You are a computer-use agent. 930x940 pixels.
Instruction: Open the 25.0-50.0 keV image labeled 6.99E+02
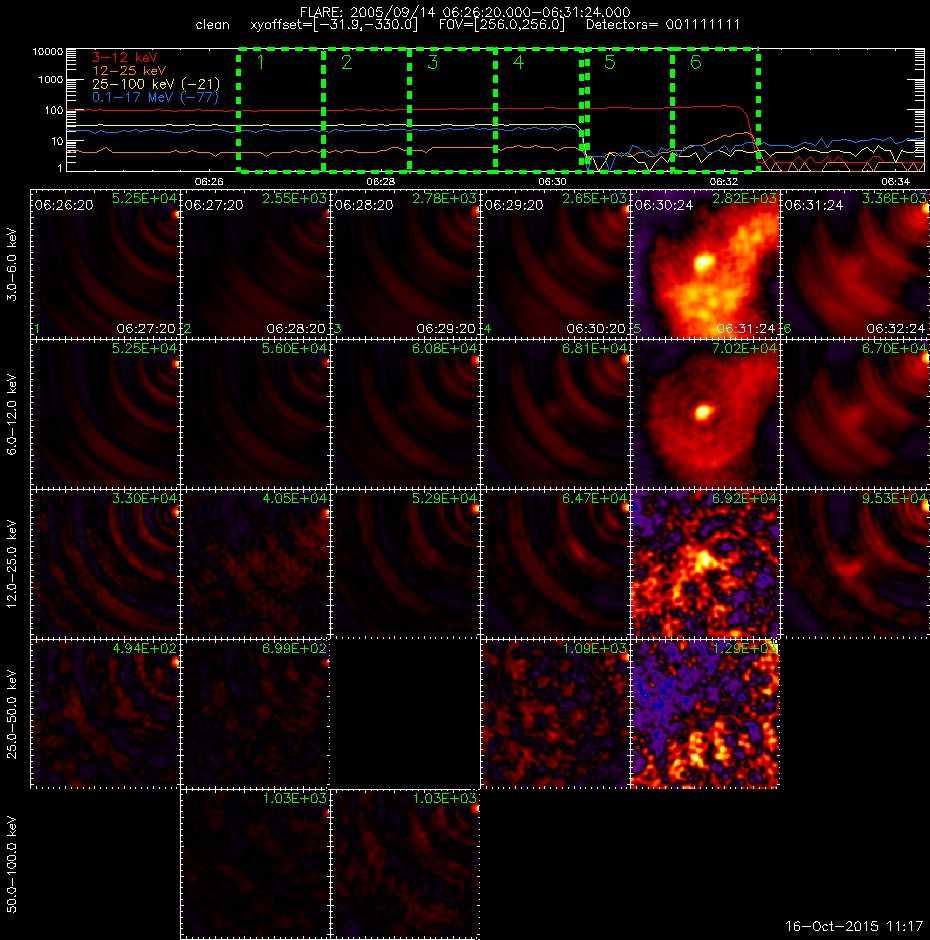tap(255, 714)
